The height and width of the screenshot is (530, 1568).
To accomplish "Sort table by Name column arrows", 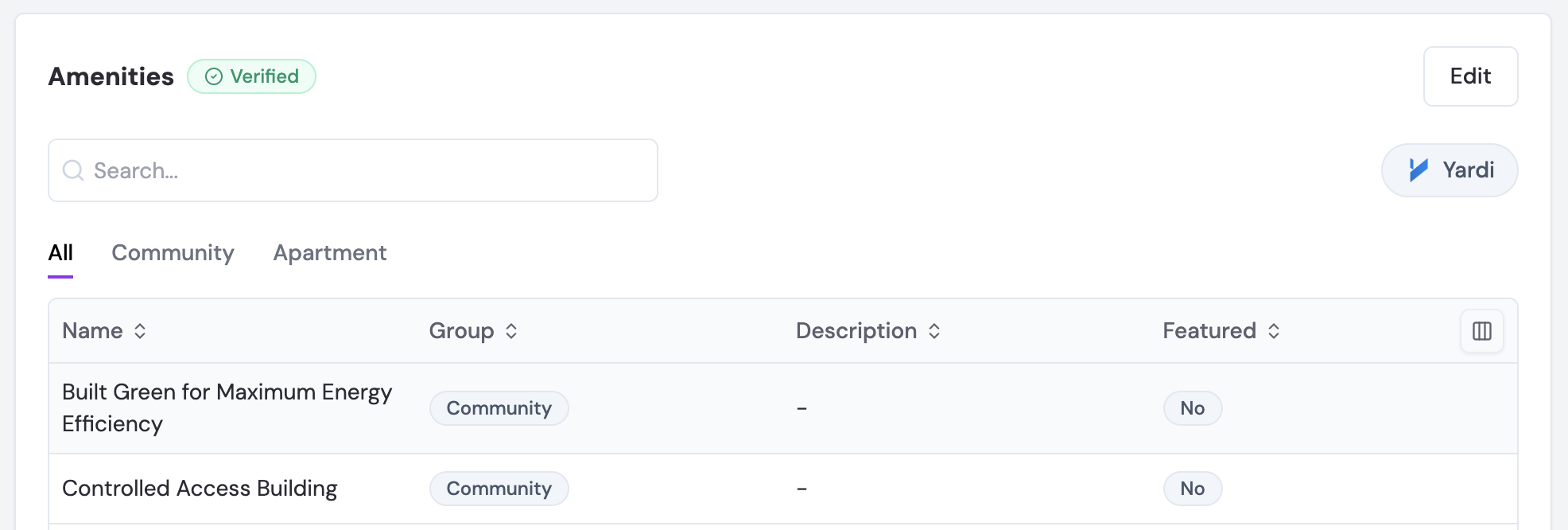I will pyautogui.click(x=140, y=331).
